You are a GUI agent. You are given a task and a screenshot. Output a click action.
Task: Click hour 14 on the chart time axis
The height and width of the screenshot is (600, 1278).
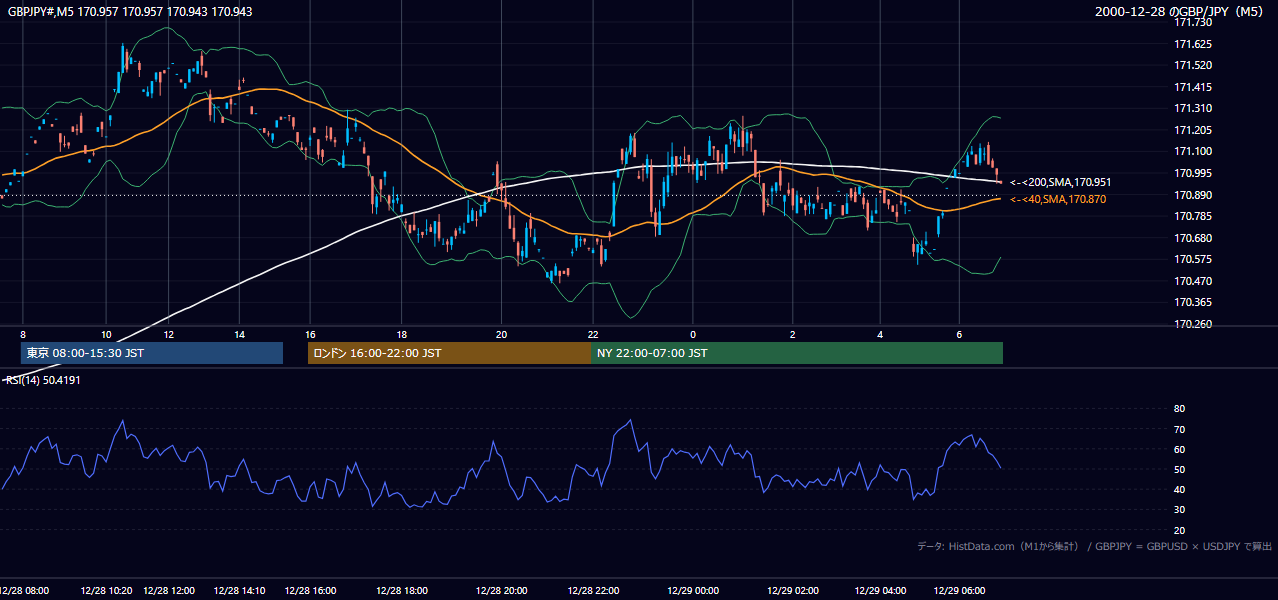tap(239, 334)
